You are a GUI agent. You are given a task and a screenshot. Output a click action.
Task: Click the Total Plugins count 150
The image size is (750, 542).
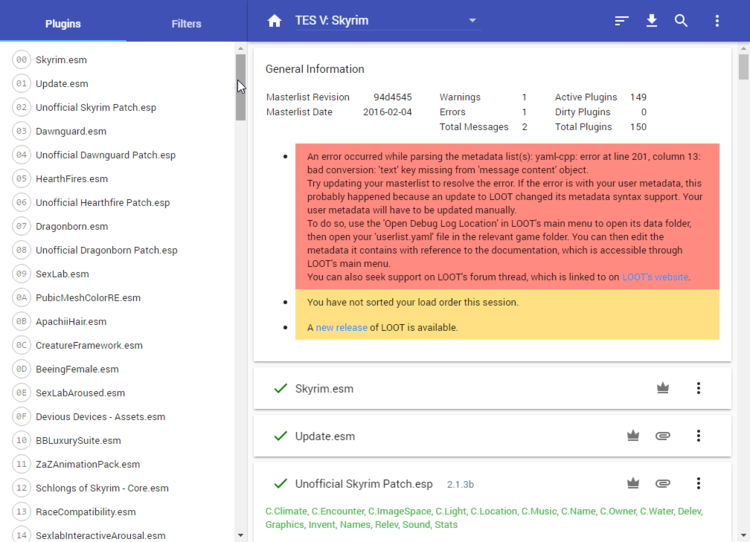pos(638,127)
